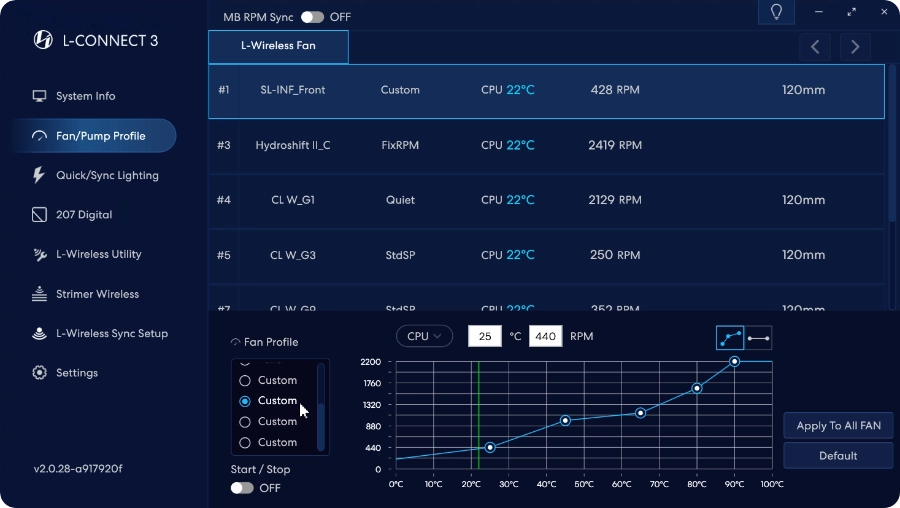Screen dimensions: 900x508
Task: Select the flat-line fixed RPM mode icon
Action: [x=758, y=338]
